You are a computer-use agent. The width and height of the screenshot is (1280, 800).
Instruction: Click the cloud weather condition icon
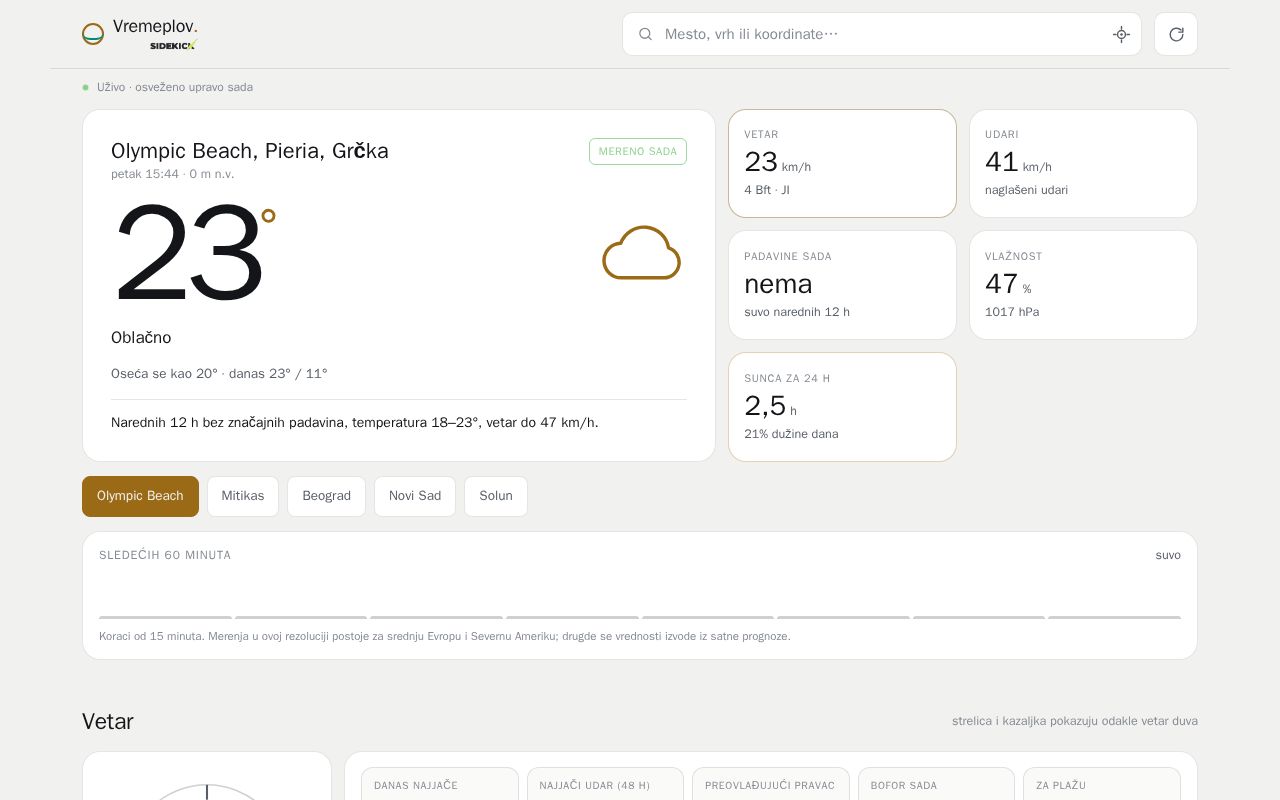pyautogui.click(x=641, y=252)
